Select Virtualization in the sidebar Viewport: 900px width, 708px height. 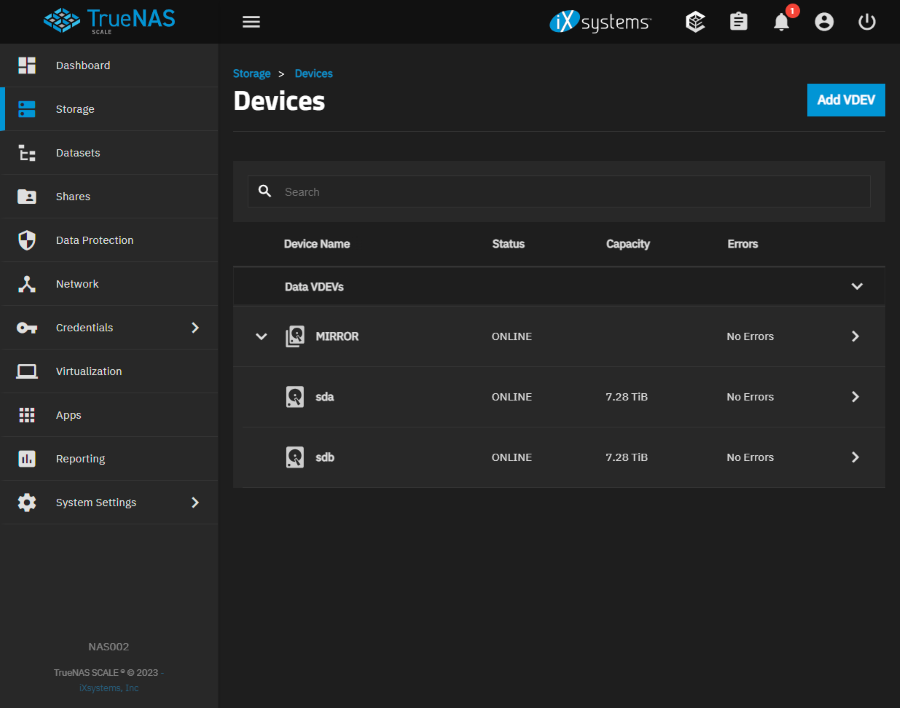click(88, 372)
